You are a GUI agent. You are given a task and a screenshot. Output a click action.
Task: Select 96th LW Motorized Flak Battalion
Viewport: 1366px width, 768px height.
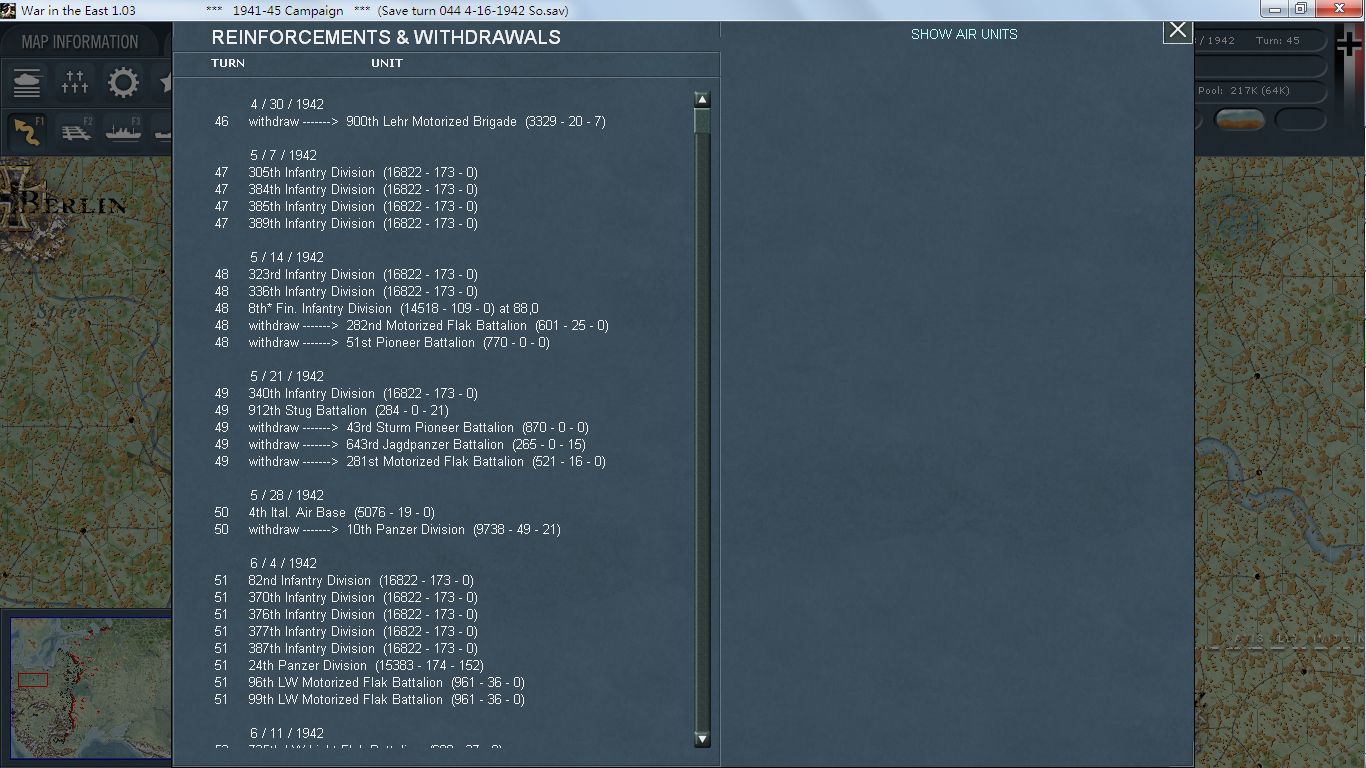[x=386, y=683]
